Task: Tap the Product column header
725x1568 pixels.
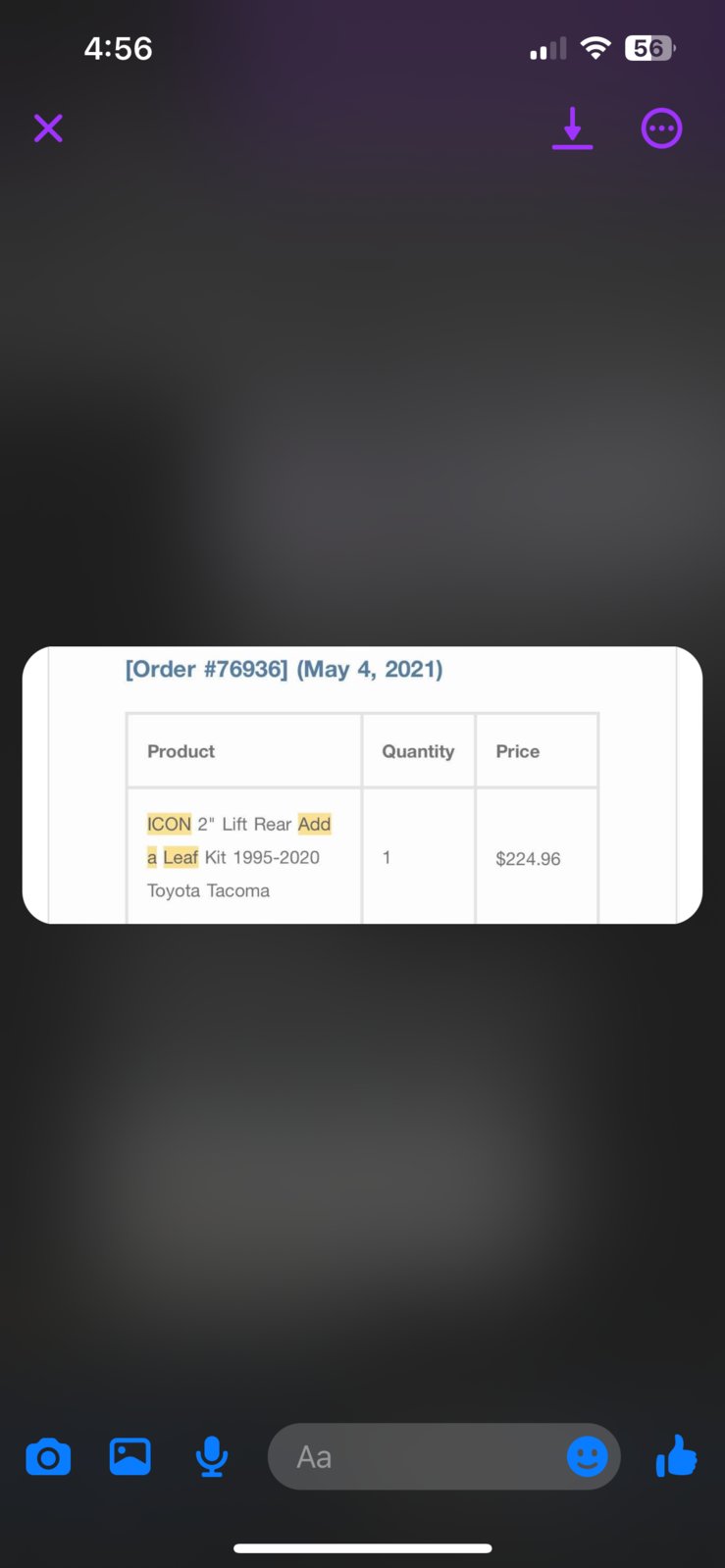Action: (x=181, y=751)
